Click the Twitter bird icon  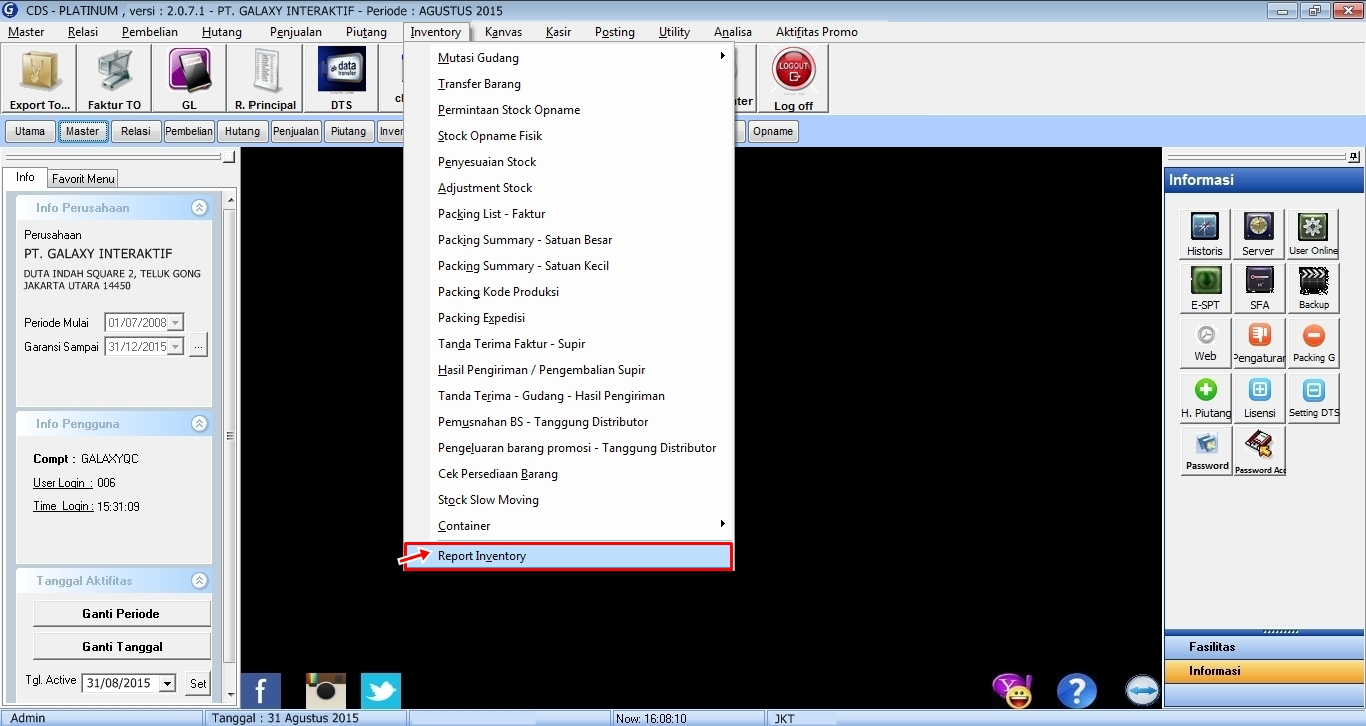click(x=381, y=691)
